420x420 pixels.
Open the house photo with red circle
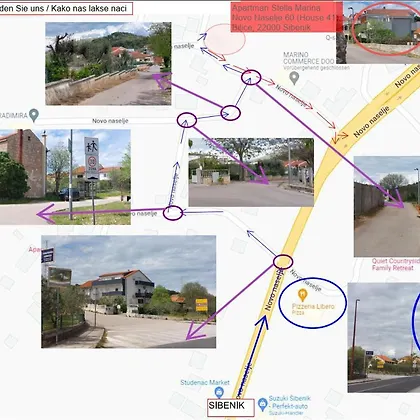(378, 32)
